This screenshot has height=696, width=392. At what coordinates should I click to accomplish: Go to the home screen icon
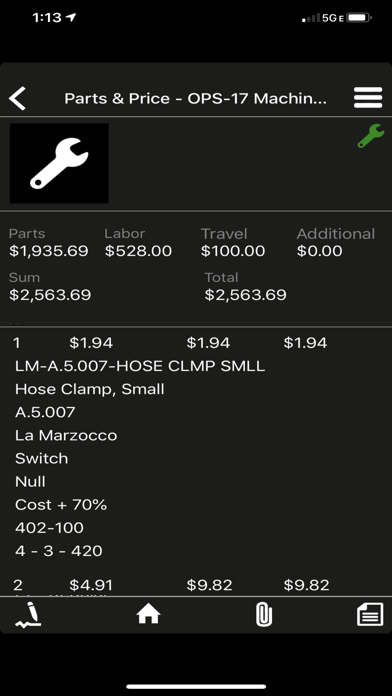click(x=148, y=615)
